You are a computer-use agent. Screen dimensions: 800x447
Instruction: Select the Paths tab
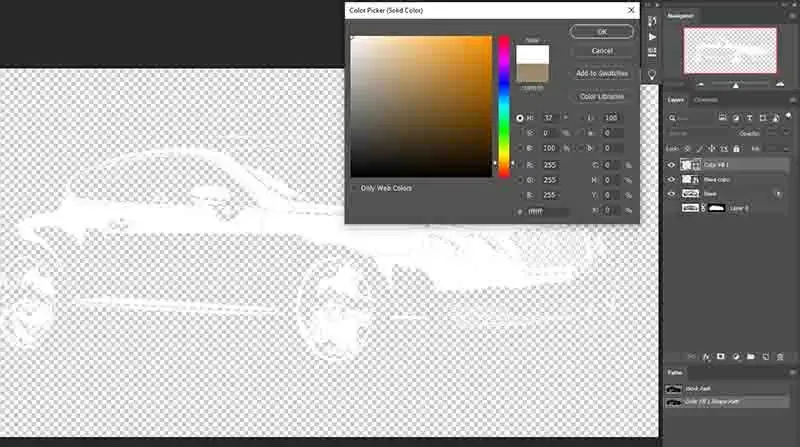pyautogui.click(x=674, y=372)
